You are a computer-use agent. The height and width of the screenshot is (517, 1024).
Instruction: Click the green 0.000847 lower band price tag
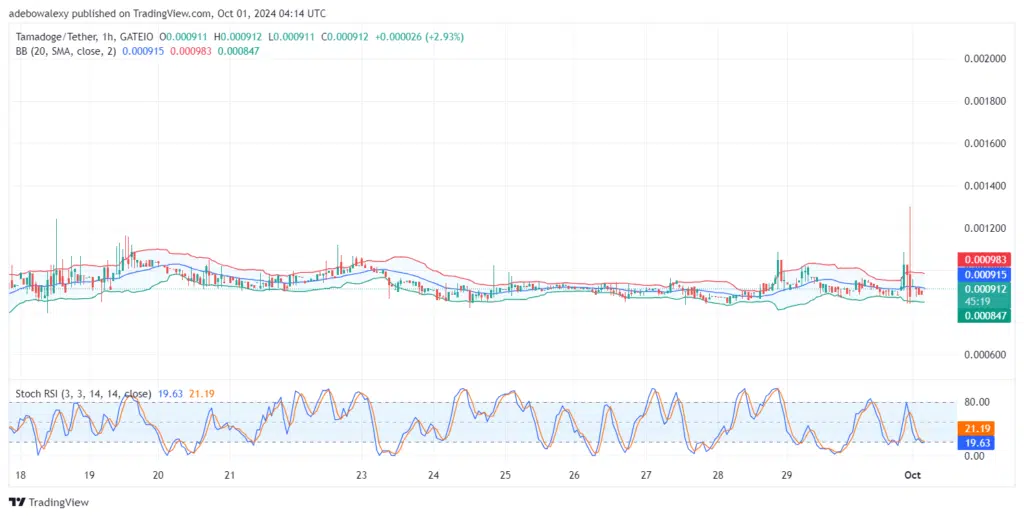981,315
